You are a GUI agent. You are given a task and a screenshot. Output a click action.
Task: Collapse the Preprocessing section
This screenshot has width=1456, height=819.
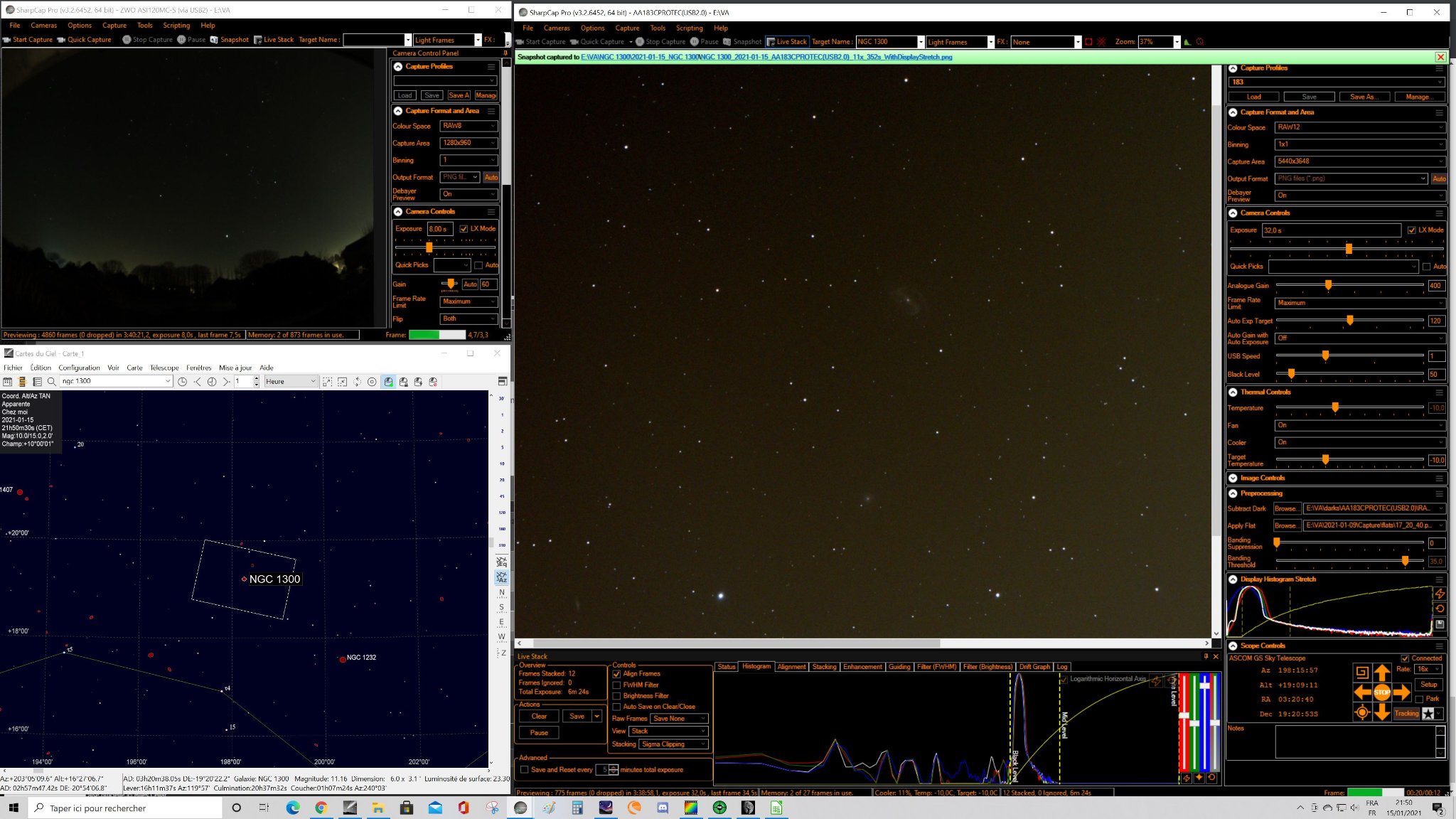pos(1233,493)
